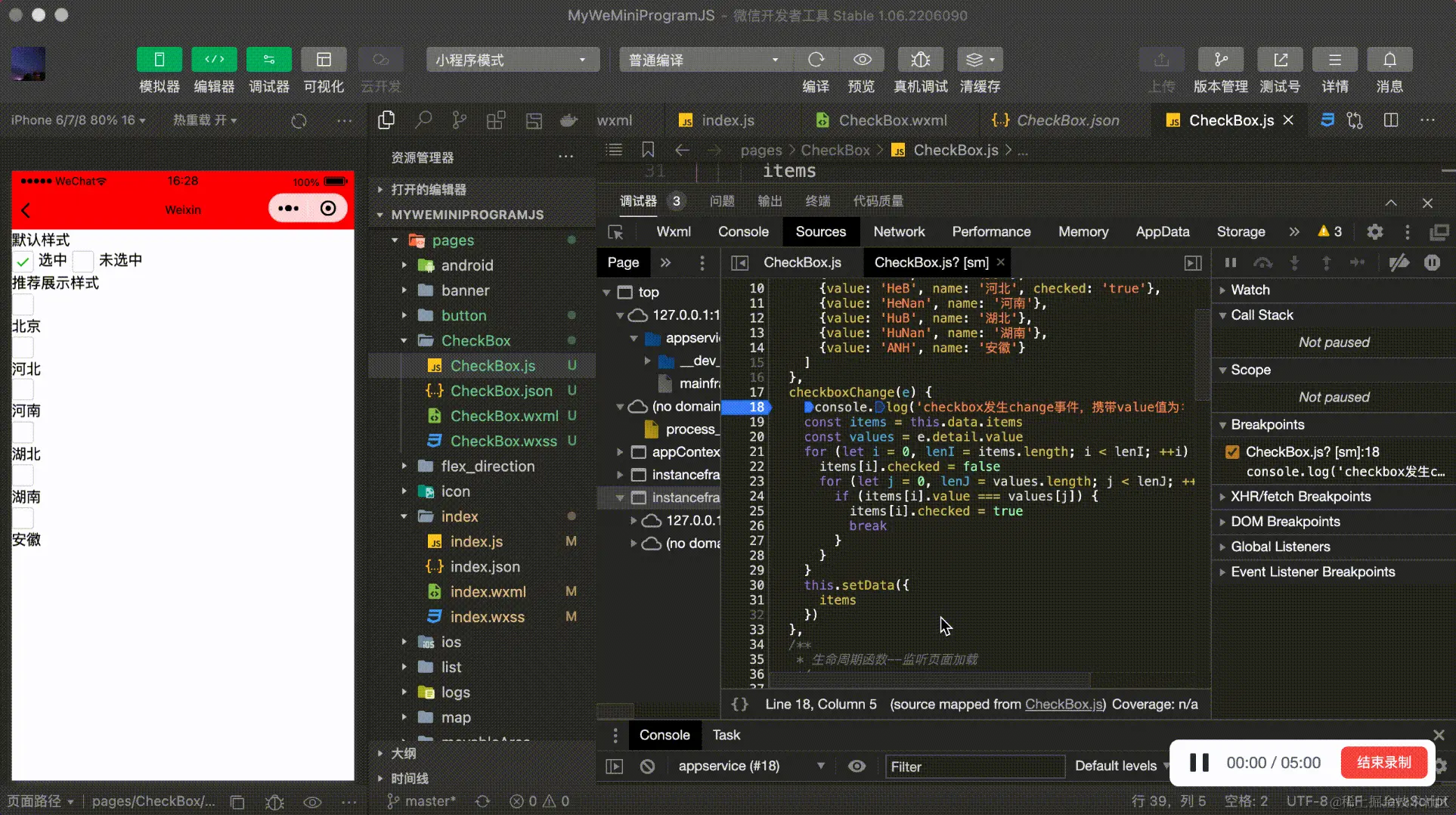1456x815 pixels.
Task: Click the 结束录制 end recording button
Action: click(1383, 762)
